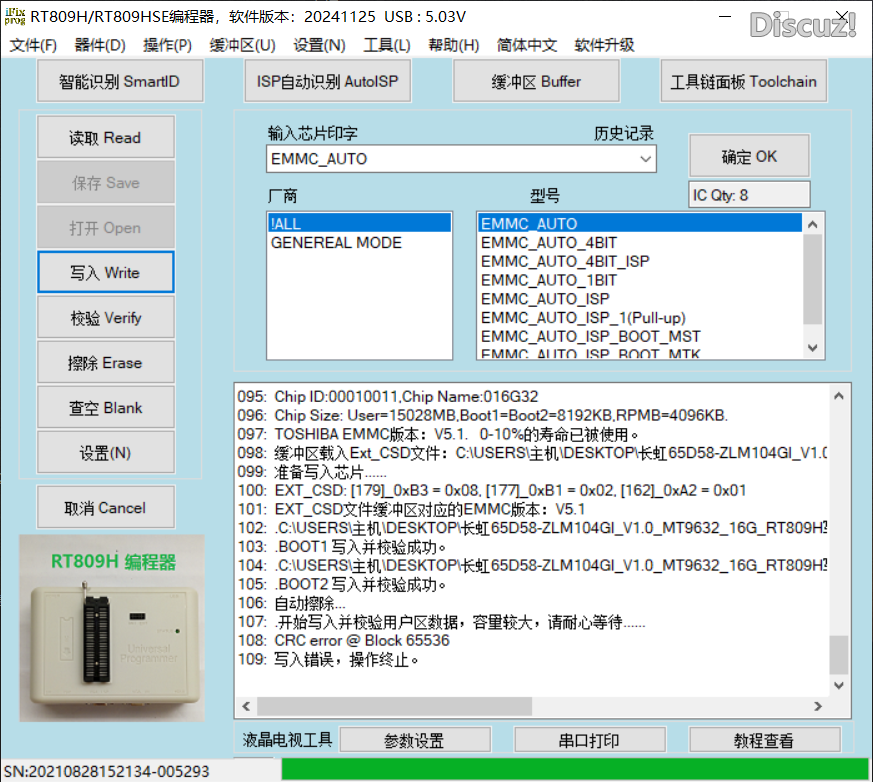Open the 文件(F) menu

pos(34,45)
